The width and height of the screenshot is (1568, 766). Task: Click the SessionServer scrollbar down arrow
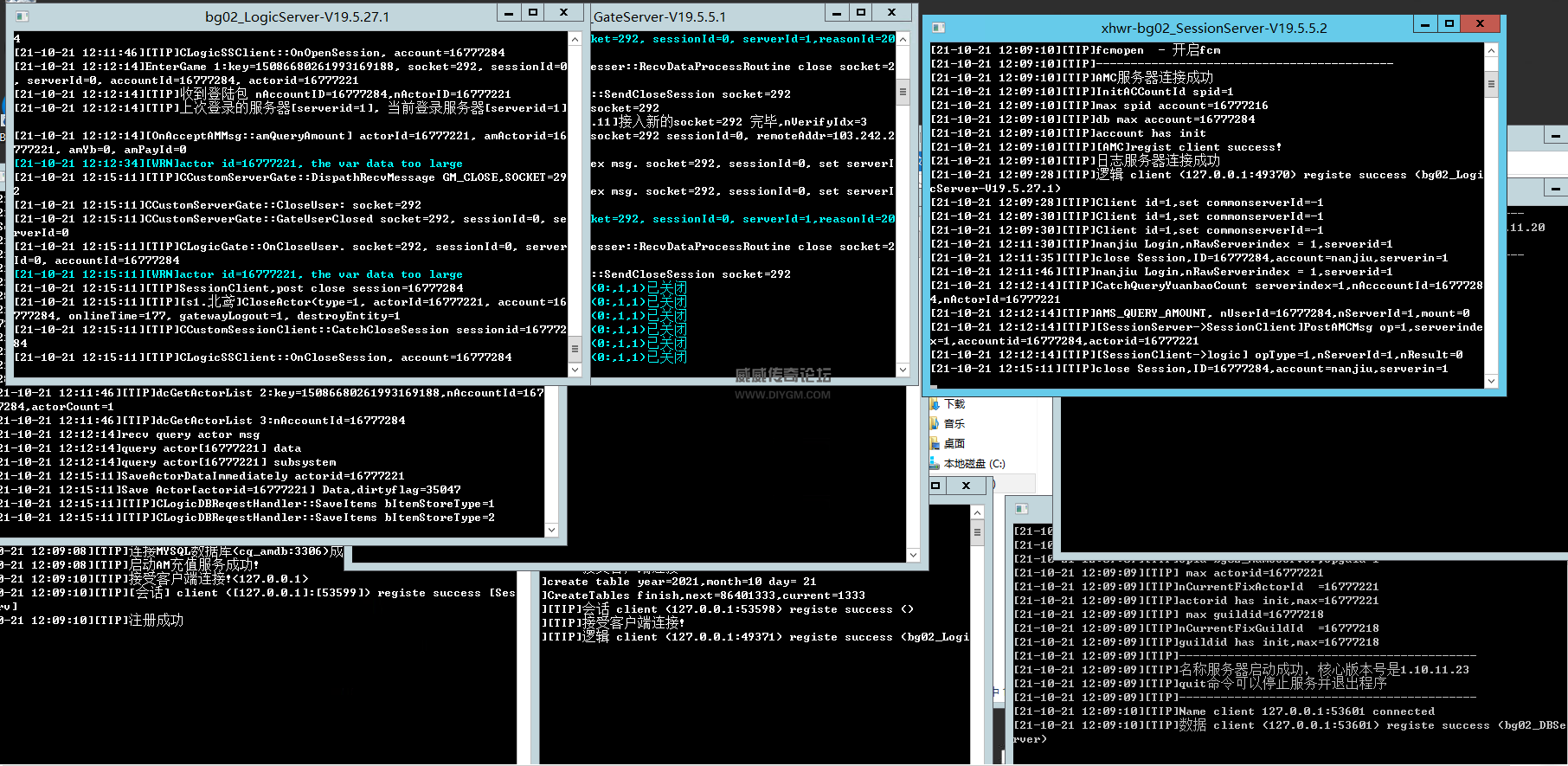tap(1491, 381)
